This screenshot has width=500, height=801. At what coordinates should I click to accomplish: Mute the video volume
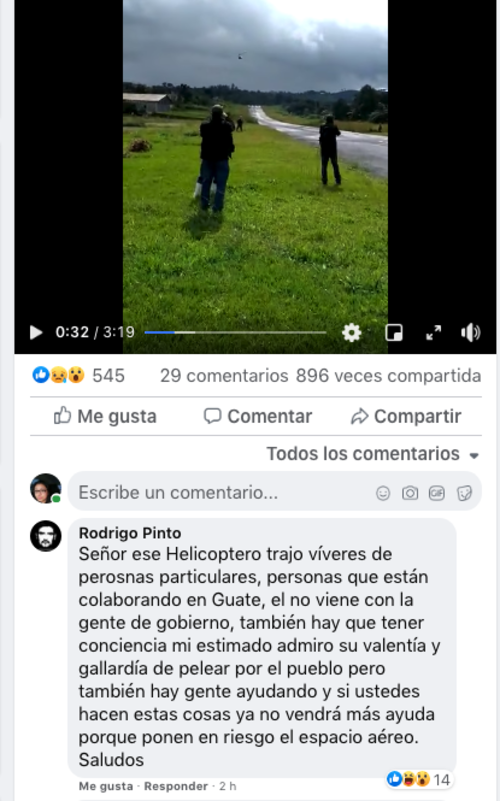click(470, 333)
